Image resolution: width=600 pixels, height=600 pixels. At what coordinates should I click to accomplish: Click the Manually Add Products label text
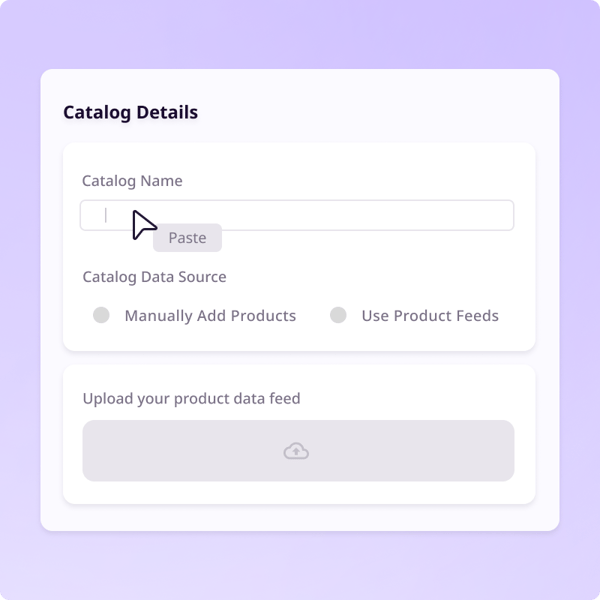(210, 316)
